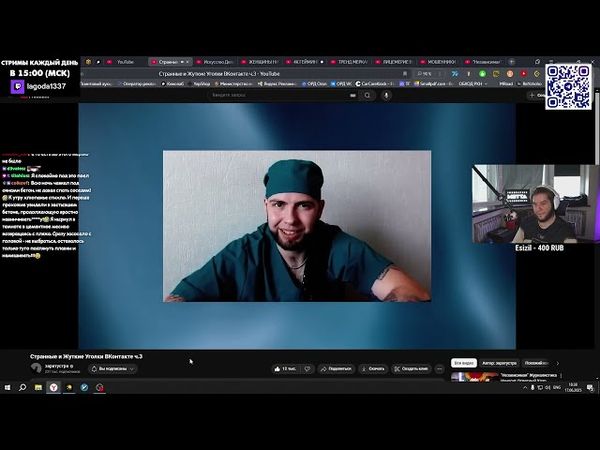
Task: Switch to the YouTube browser tab
Action: 127,62
